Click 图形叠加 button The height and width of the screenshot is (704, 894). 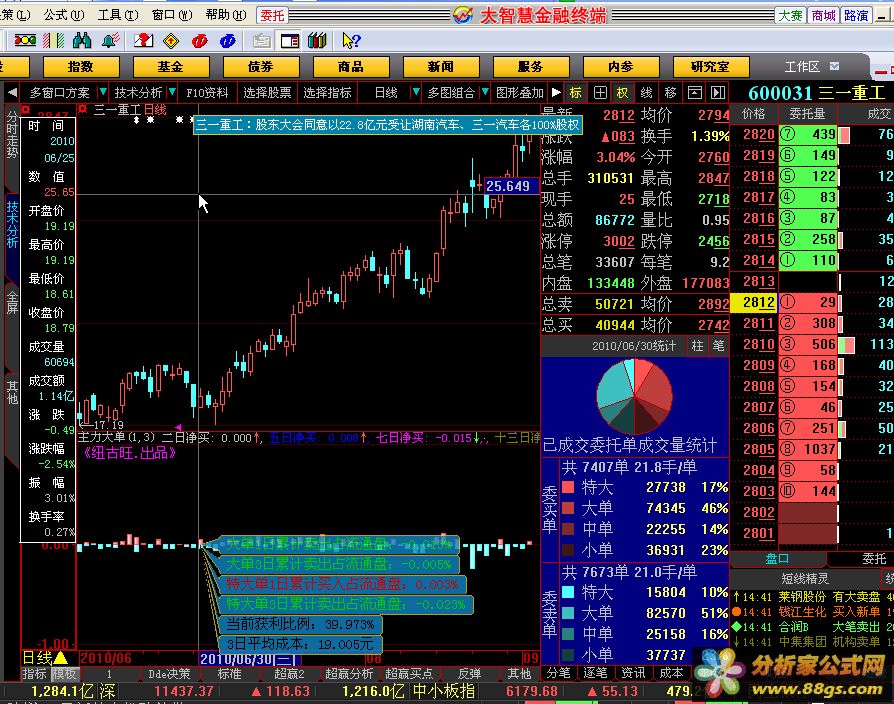click(x=519, y=92)
